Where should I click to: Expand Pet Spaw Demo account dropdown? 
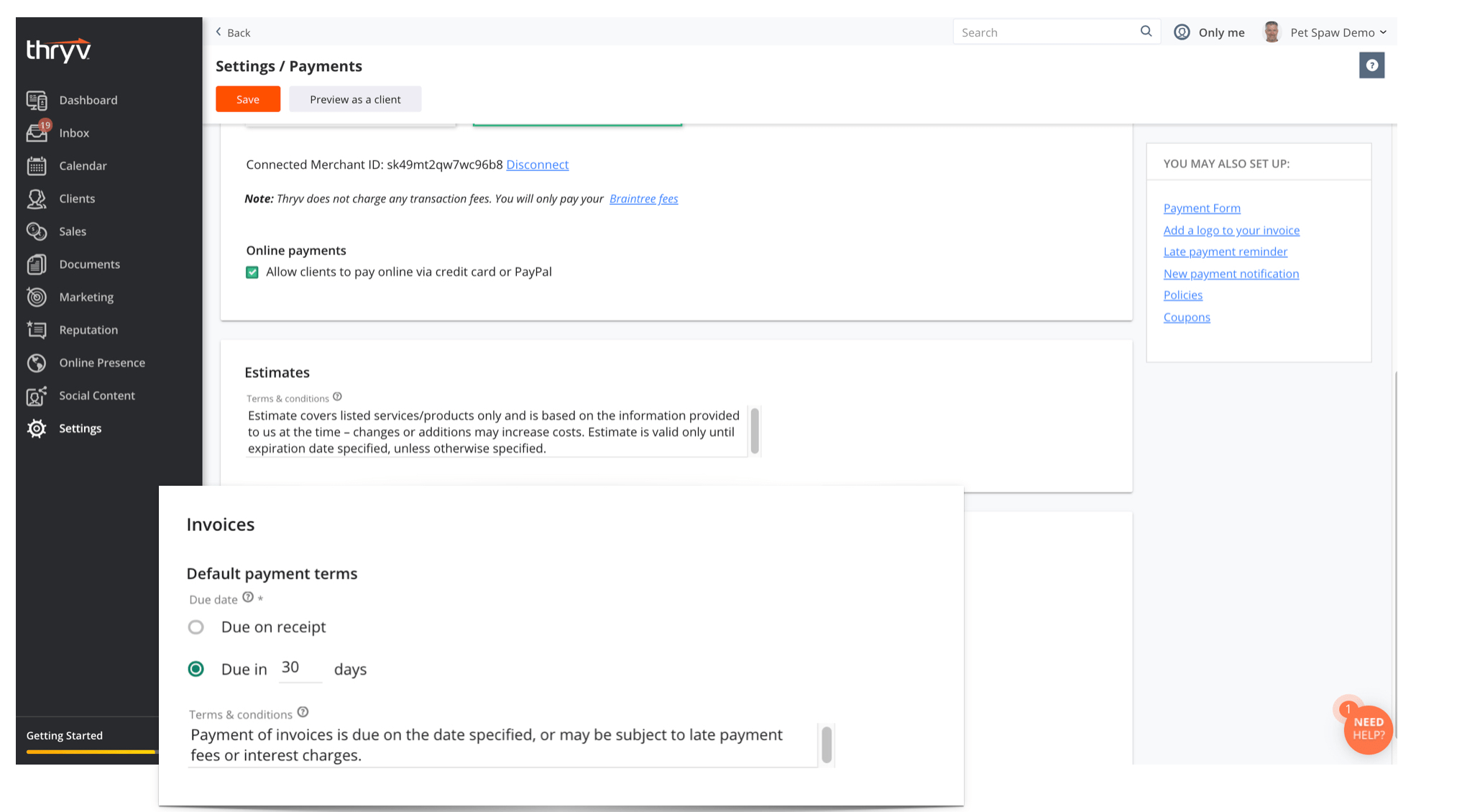click(1335, 32)
